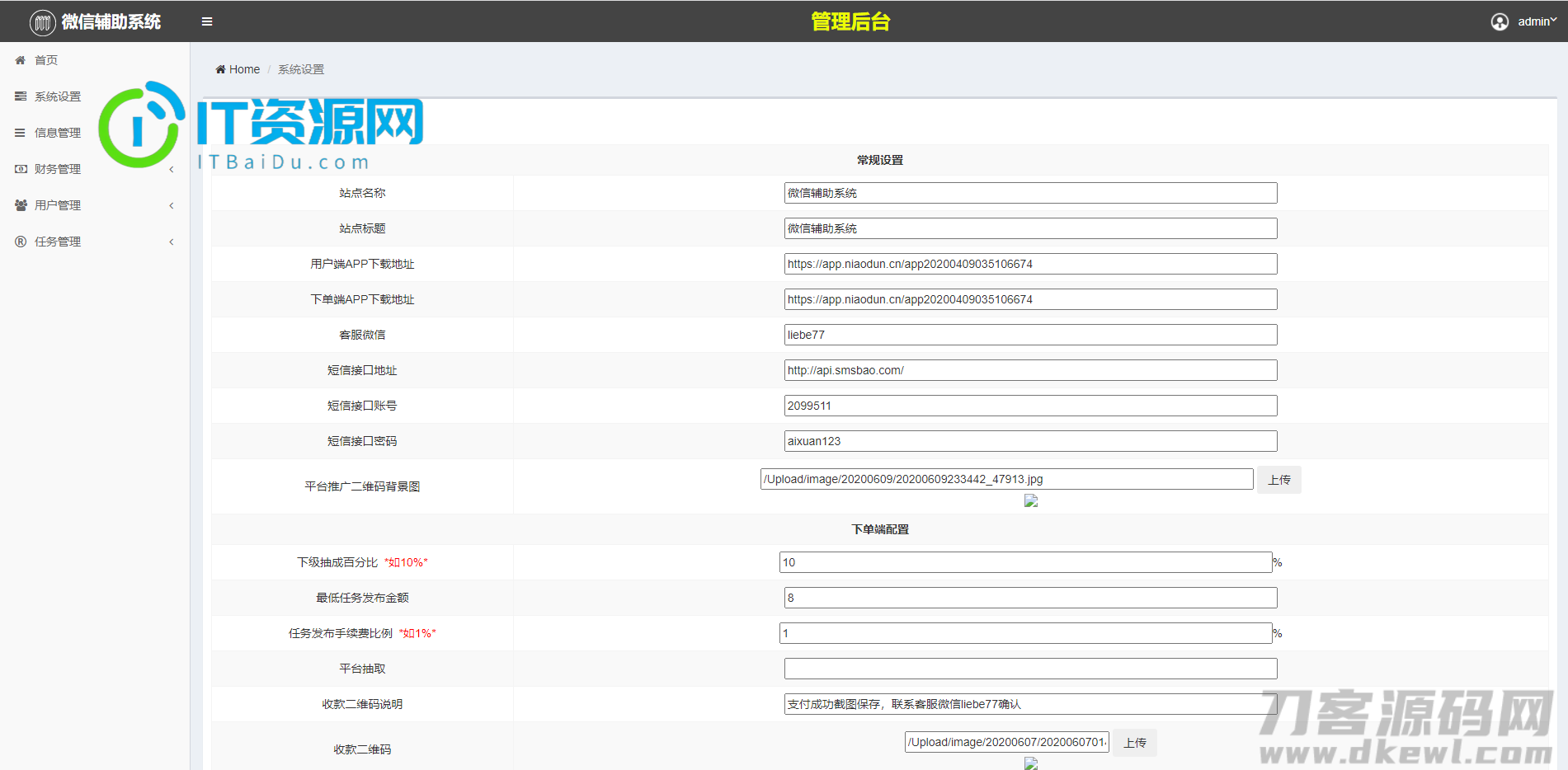Edit the 下单端APP下载地址 field
This screenshot has width=1568, height=770.
pyautogui.click(x=1030, y=299)
